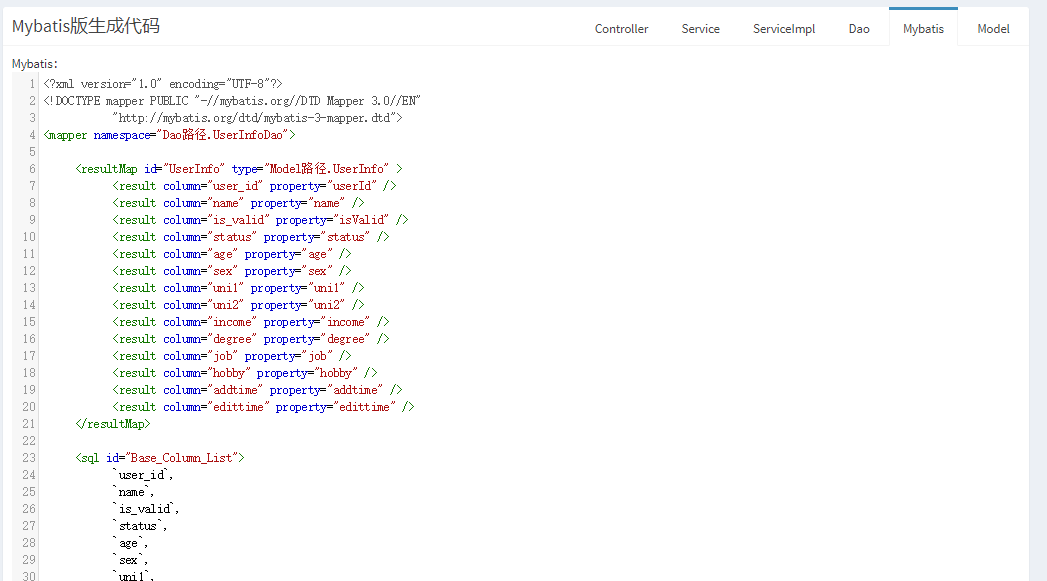Show the Model tab
The image size is (1047, 581).
click(x=992, y=29)
